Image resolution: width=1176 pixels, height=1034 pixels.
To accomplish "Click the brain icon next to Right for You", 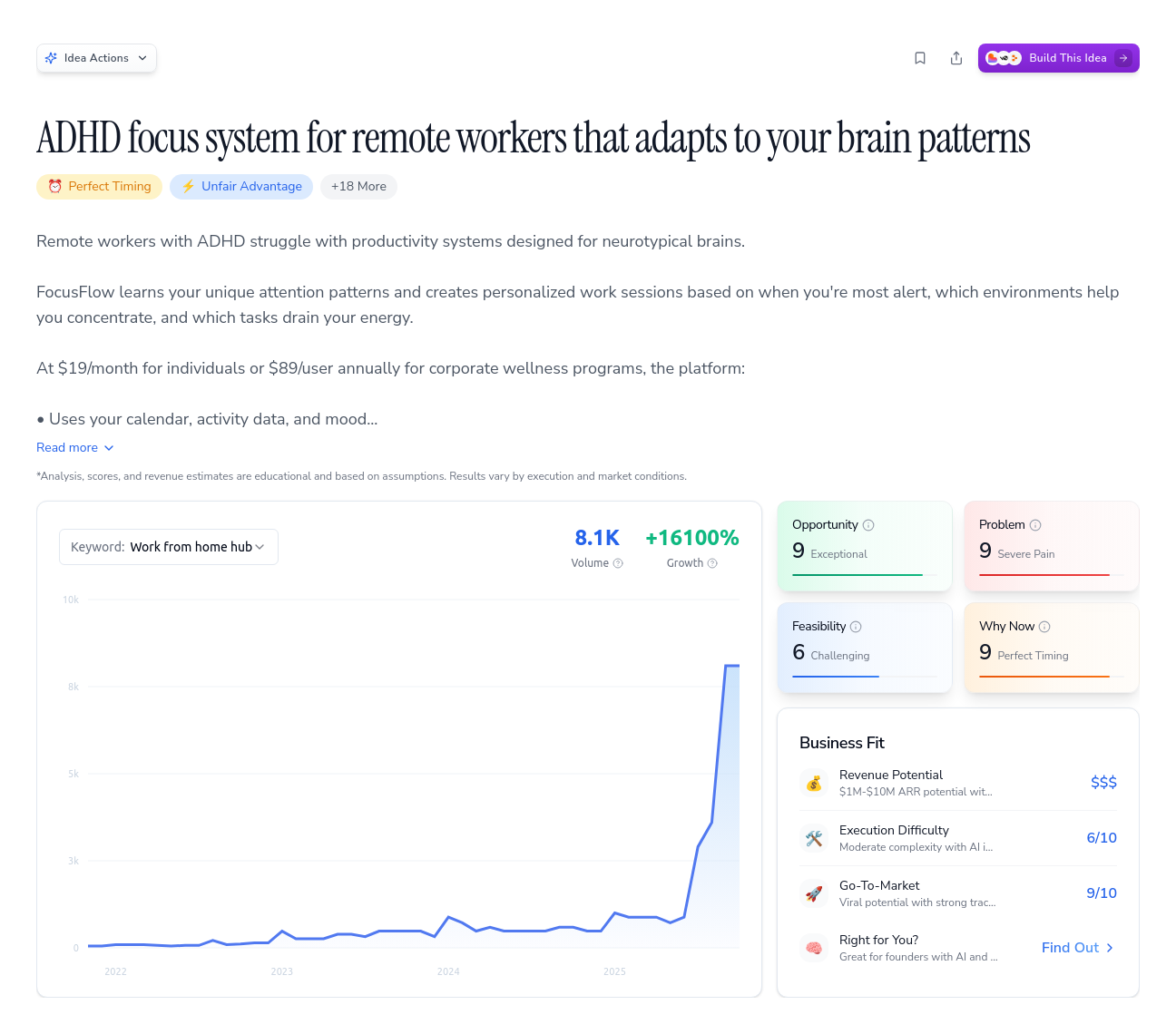I will [814, 947].
